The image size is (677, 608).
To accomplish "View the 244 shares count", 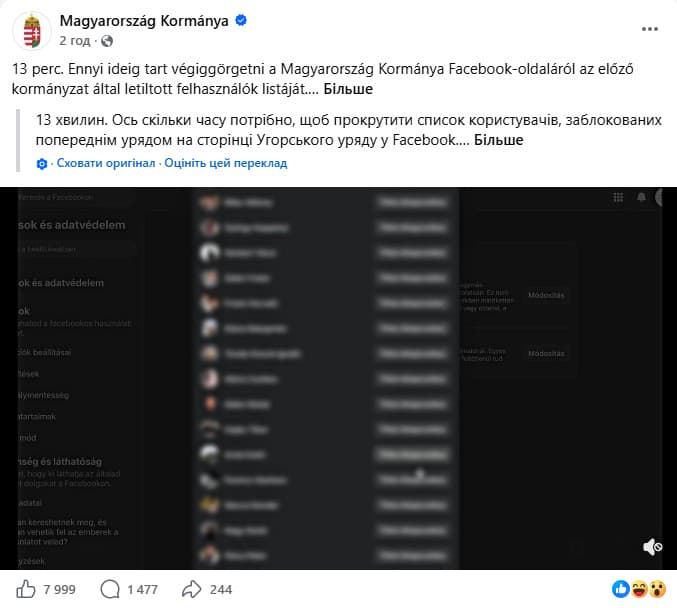I will pos(221,589).
